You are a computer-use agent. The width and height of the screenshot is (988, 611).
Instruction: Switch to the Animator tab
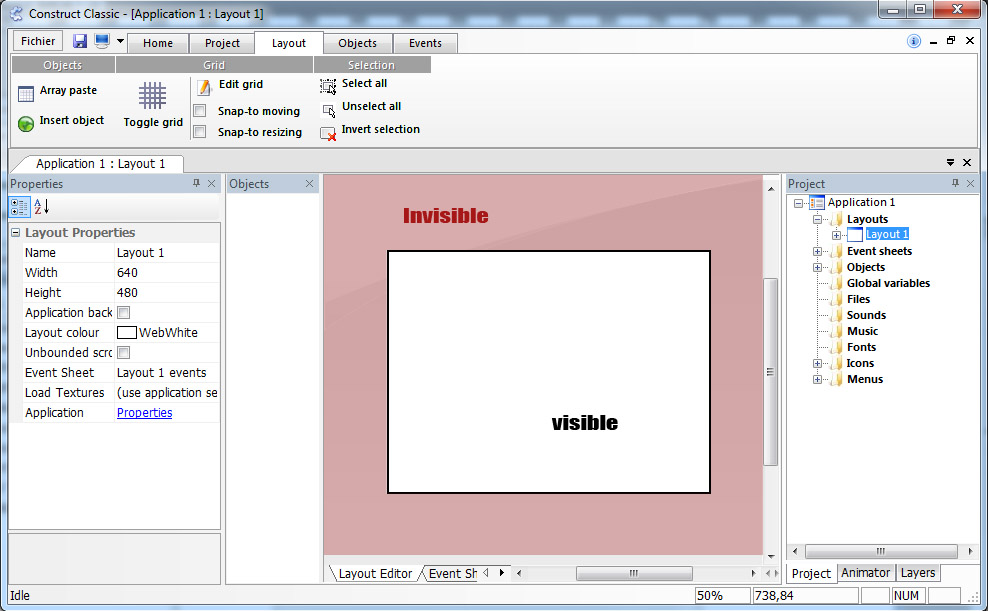click(x=865, y=573)
